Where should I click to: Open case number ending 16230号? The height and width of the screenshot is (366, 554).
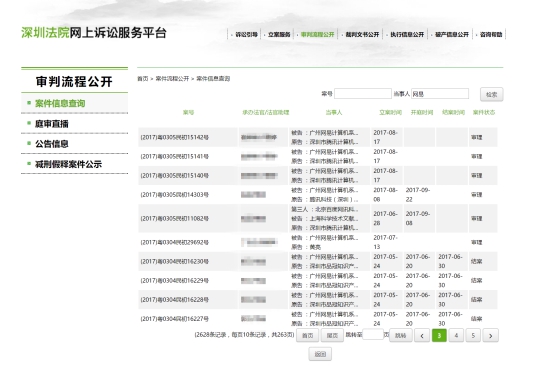[x=175, y=261]
